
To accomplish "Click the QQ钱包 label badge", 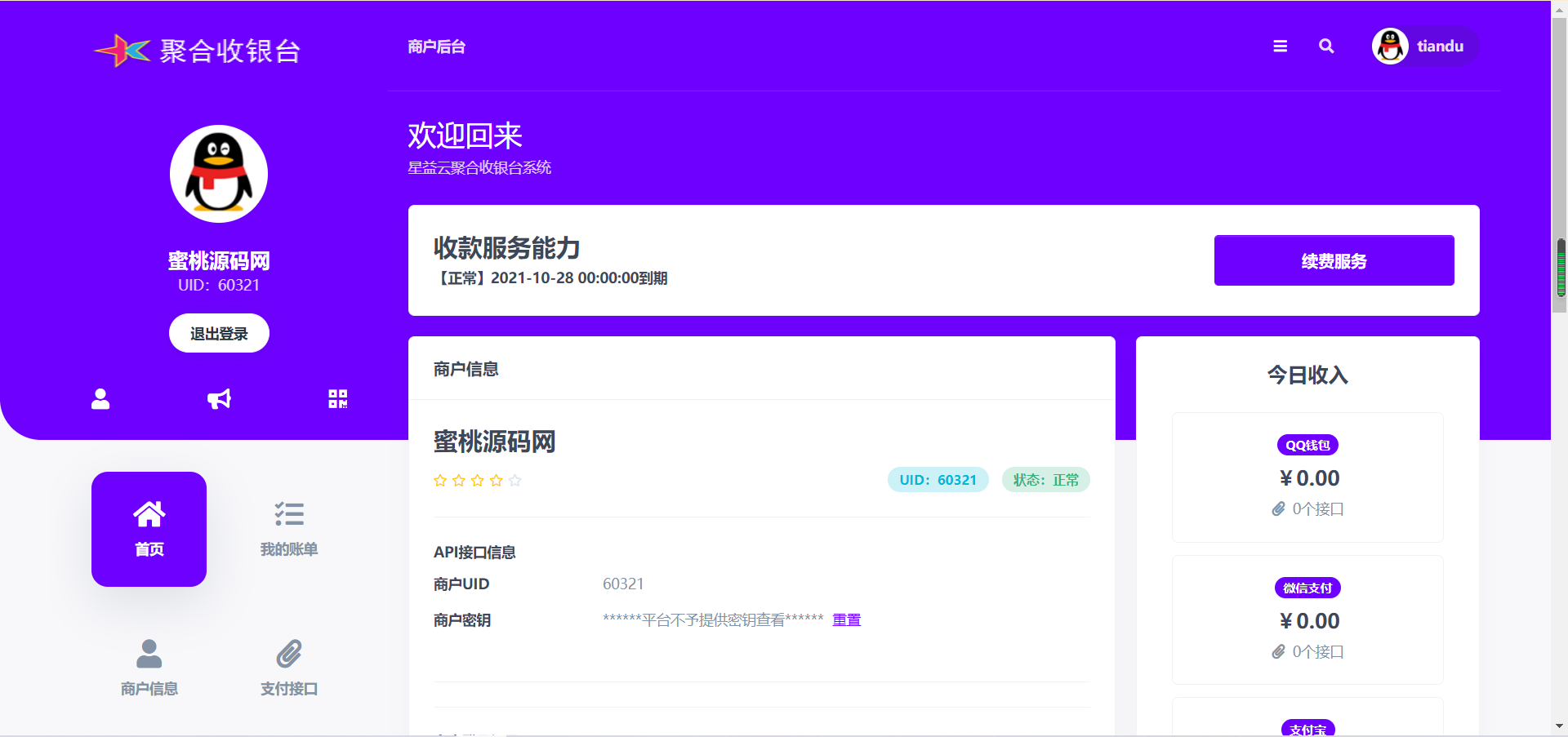I will [1307, 445].
